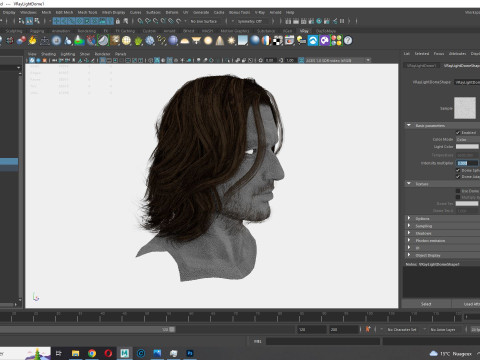Open the Symmetry Off dropdown

(250, 21)
